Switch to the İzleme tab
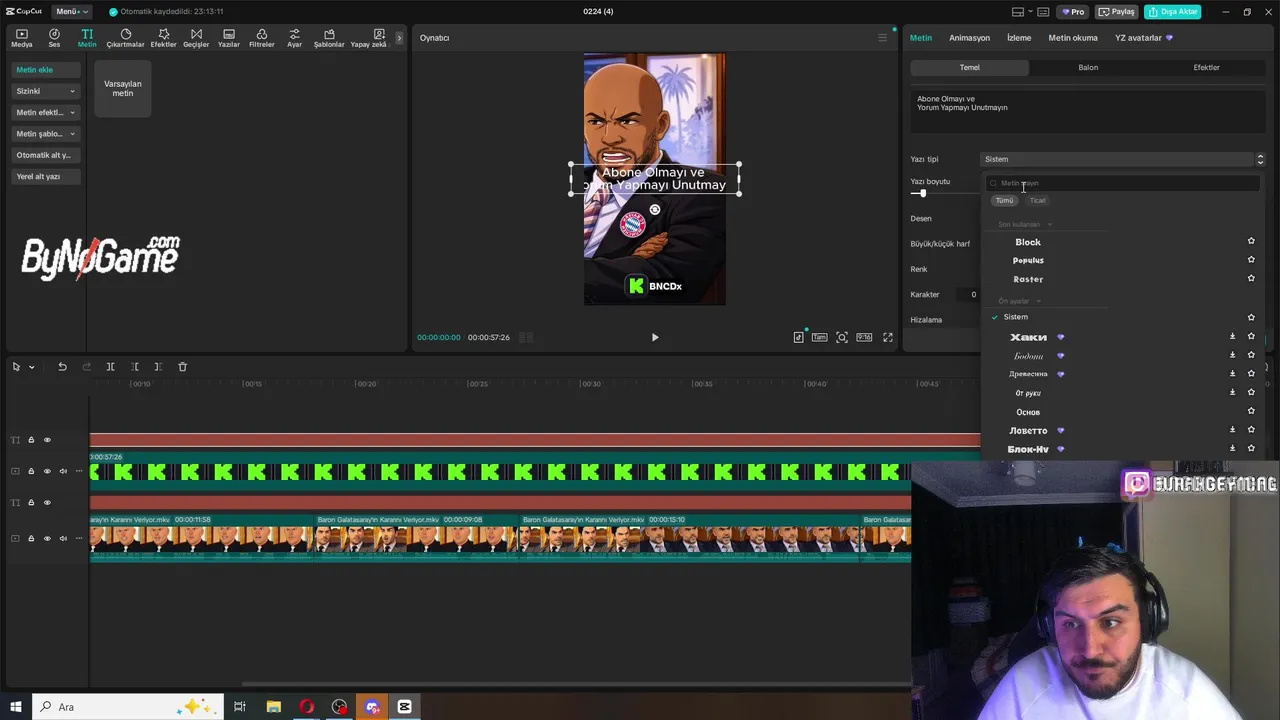Screen dimensions: 1280x720 point(1019,38)
